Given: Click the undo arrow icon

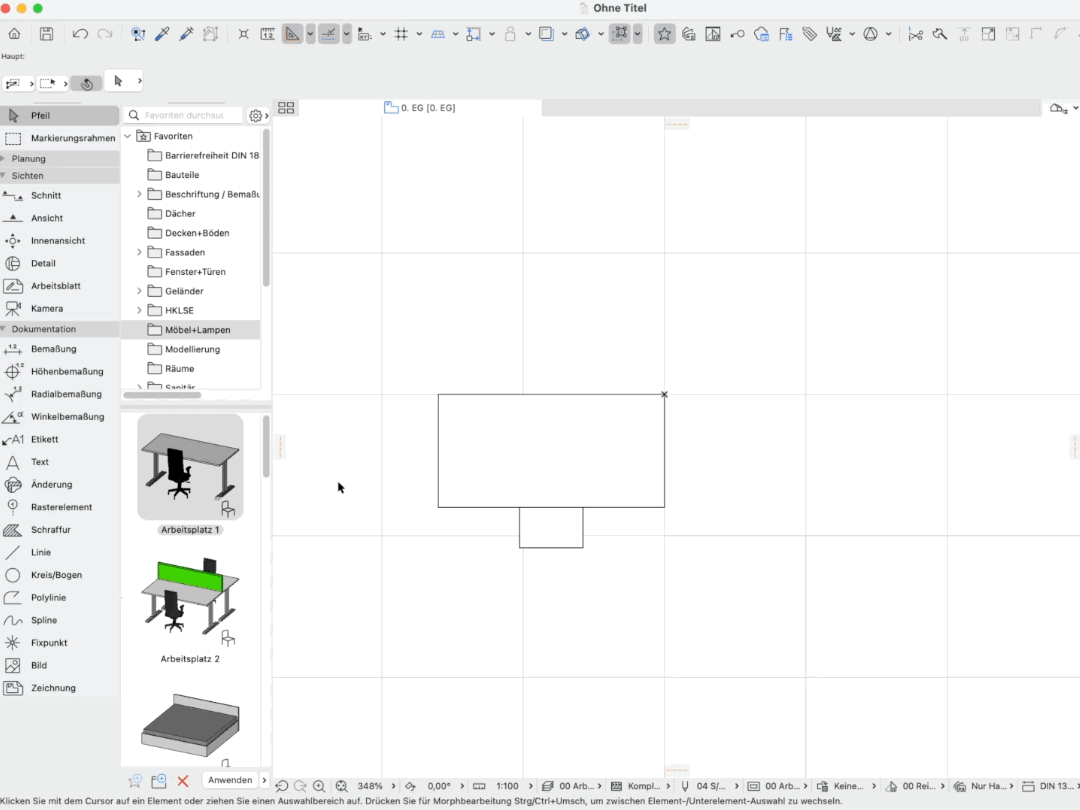Looking at the screenshot, I should [x=80, y=34].
